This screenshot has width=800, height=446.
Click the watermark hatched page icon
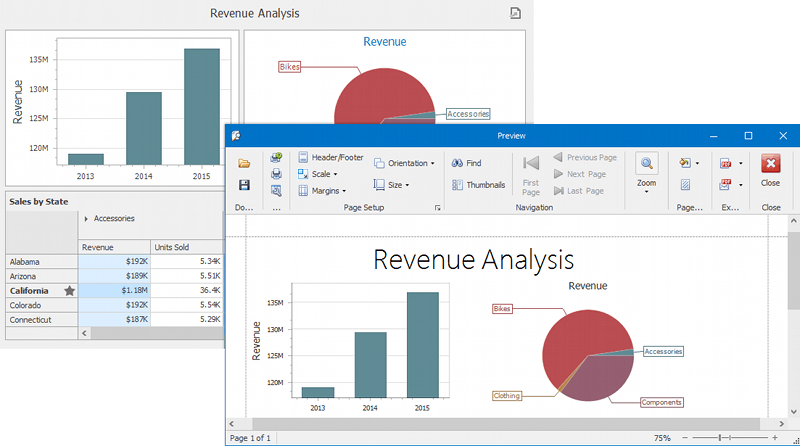coord(685,185)
